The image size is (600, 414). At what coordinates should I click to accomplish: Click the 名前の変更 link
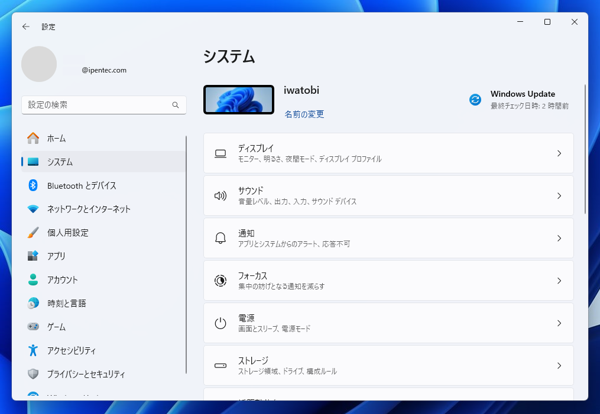pos(304,114)
